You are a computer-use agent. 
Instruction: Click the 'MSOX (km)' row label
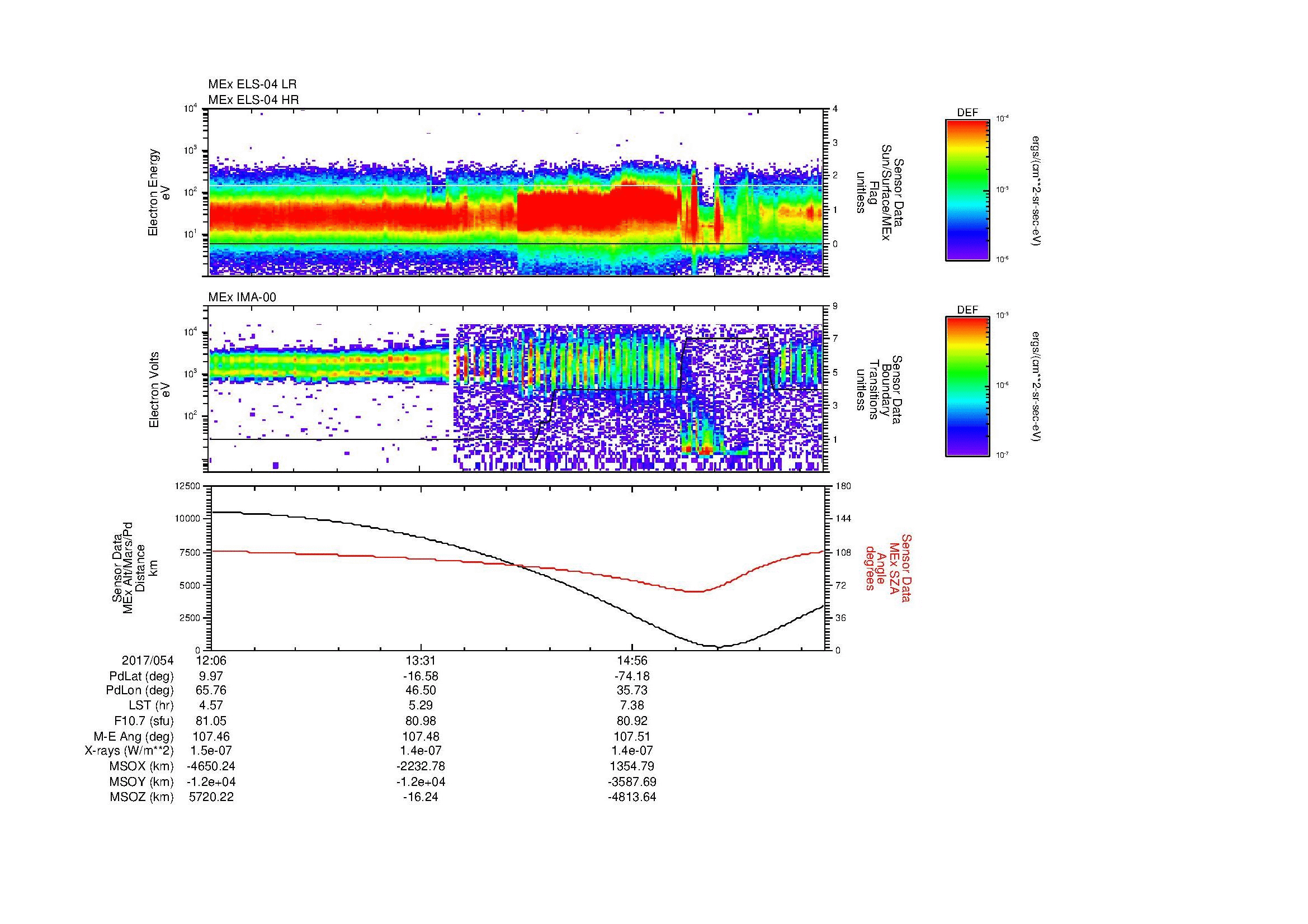141,766
